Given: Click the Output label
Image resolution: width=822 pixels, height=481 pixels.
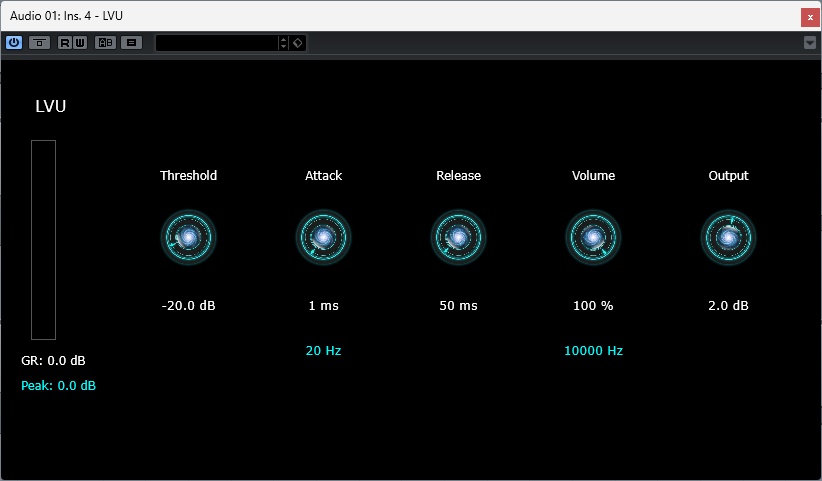Looking at the screenshot, I should pyautogui.click(x=729, y=176).
